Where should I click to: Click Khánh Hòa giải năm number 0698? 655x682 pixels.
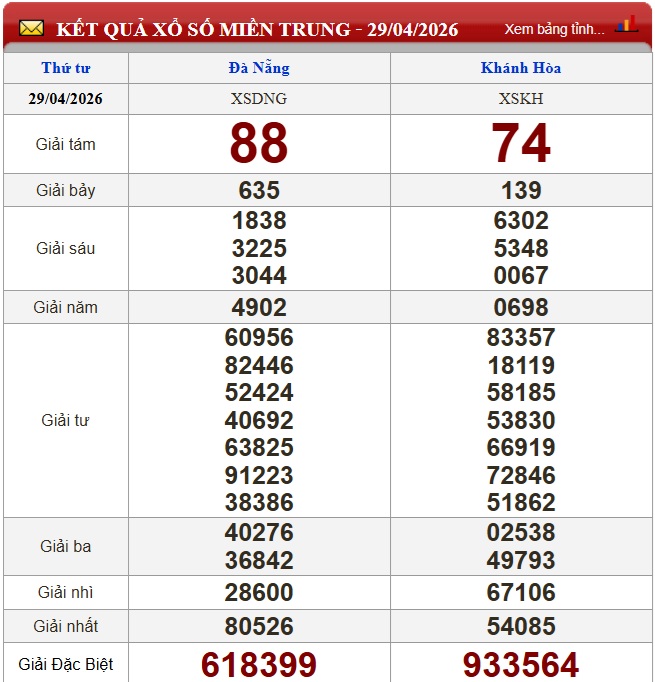(521, 307)
